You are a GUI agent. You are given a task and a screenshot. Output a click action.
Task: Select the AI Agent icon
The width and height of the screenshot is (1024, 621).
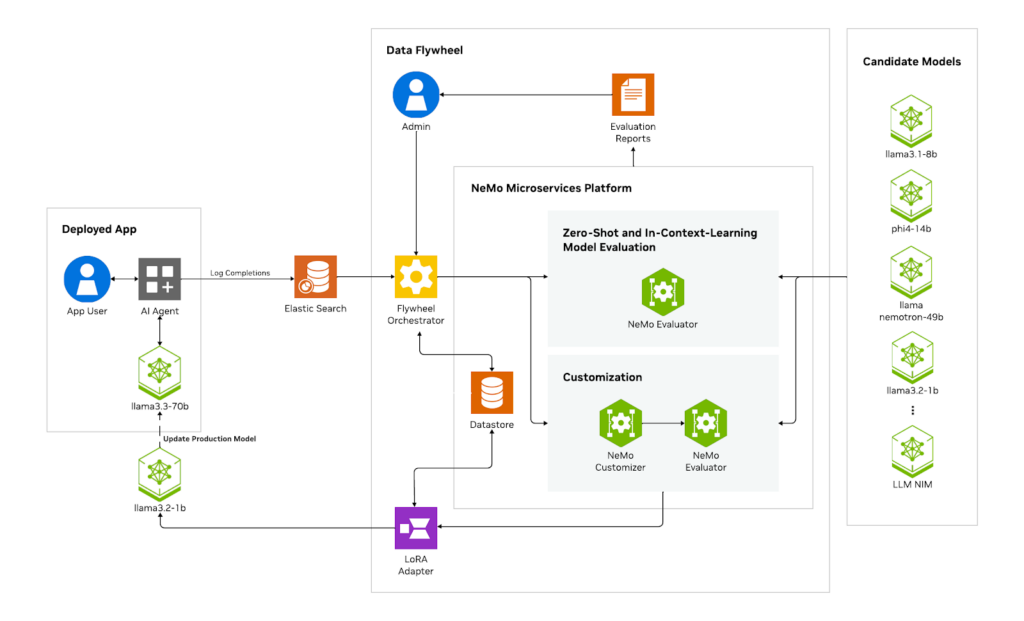coord(158,281)
